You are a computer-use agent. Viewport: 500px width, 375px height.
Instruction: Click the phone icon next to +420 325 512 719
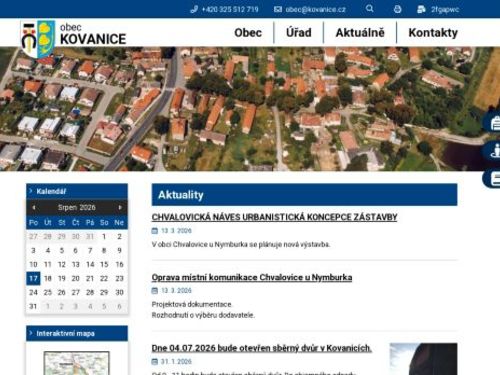(x=194, y=9)
